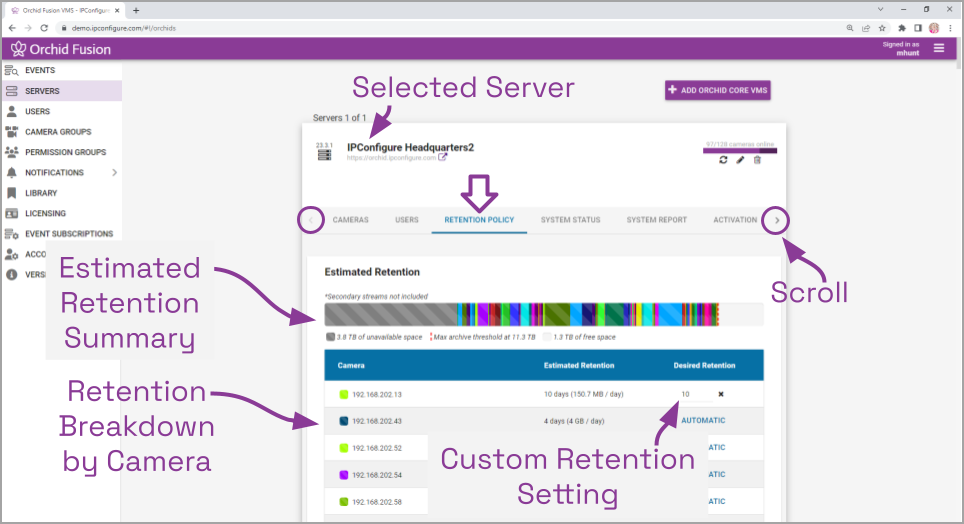The image size is (964, 524).
Task: Click Automatic for camera 192.168.202.43
Action: point(703,421)
